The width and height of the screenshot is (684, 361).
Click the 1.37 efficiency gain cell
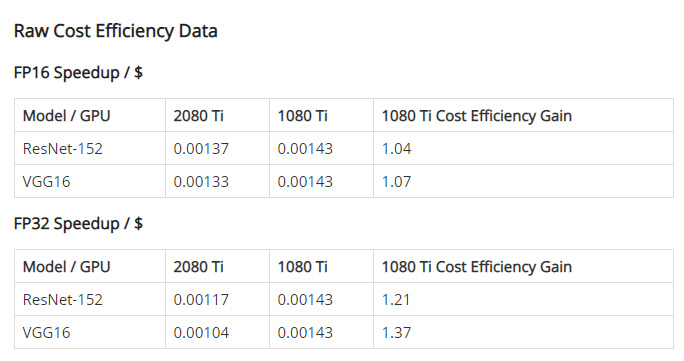(x=523, y=332)
